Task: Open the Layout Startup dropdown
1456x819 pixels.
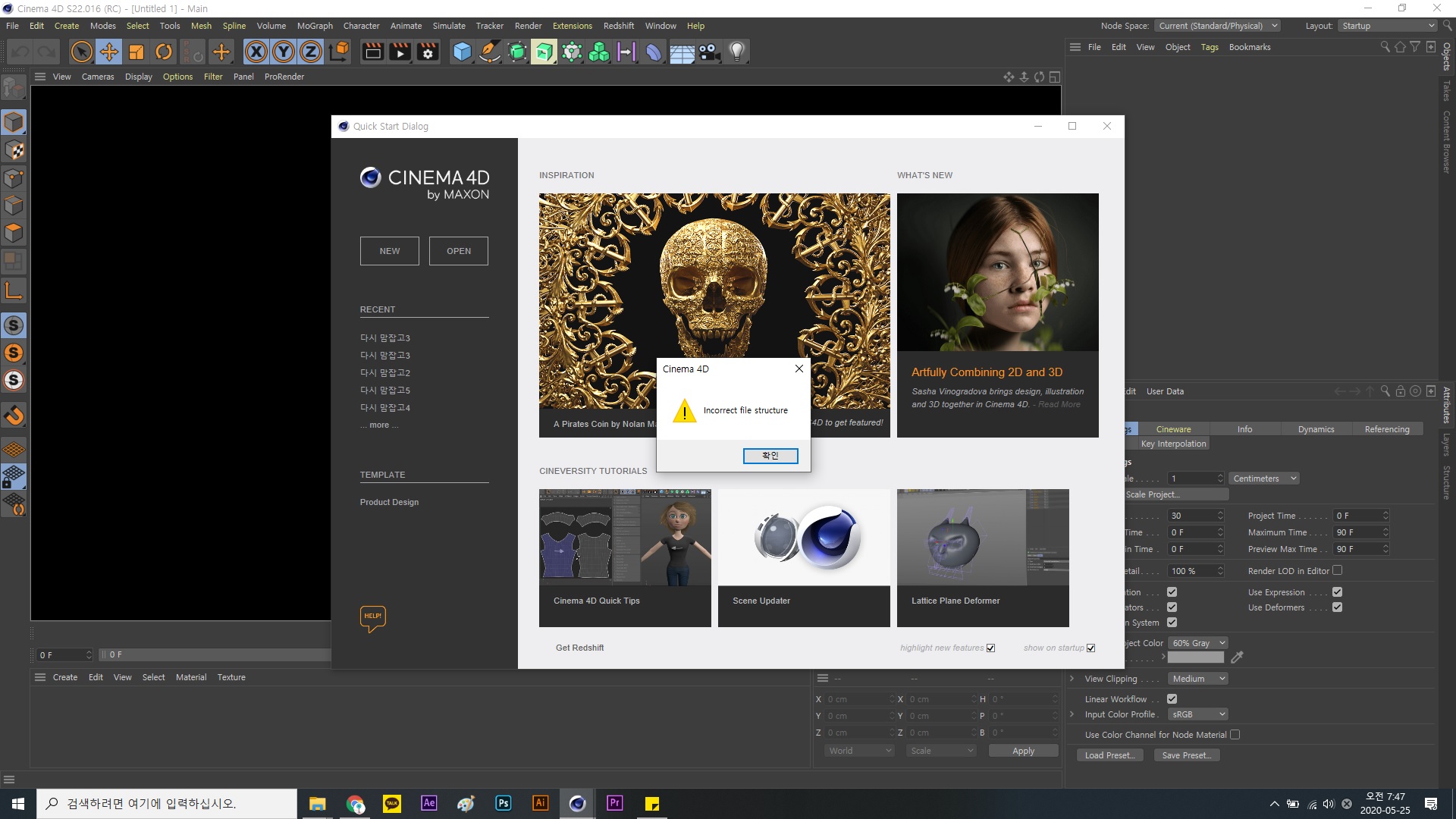Action: (1388, 26)
